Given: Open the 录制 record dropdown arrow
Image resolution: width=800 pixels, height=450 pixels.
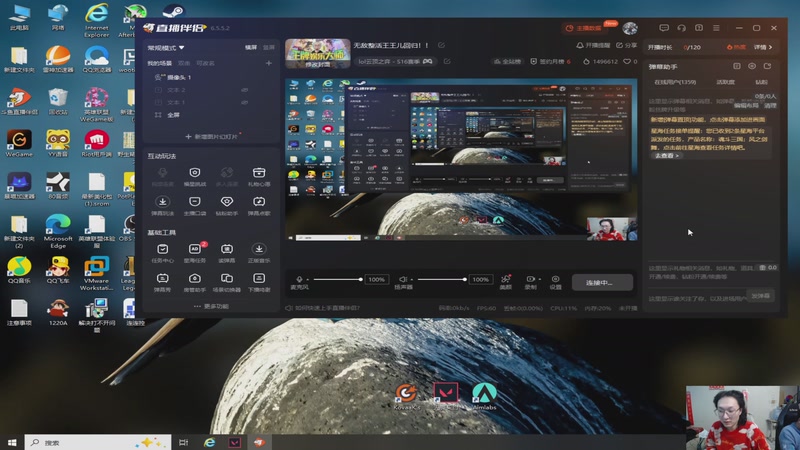Looking at the screenshot, I should (539, 279).
